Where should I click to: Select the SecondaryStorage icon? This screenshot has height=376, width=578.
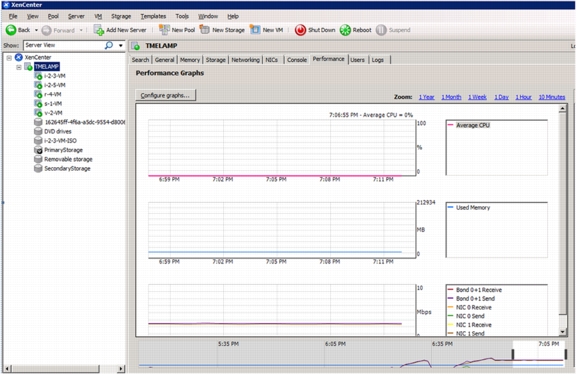(x=38, y=168)
